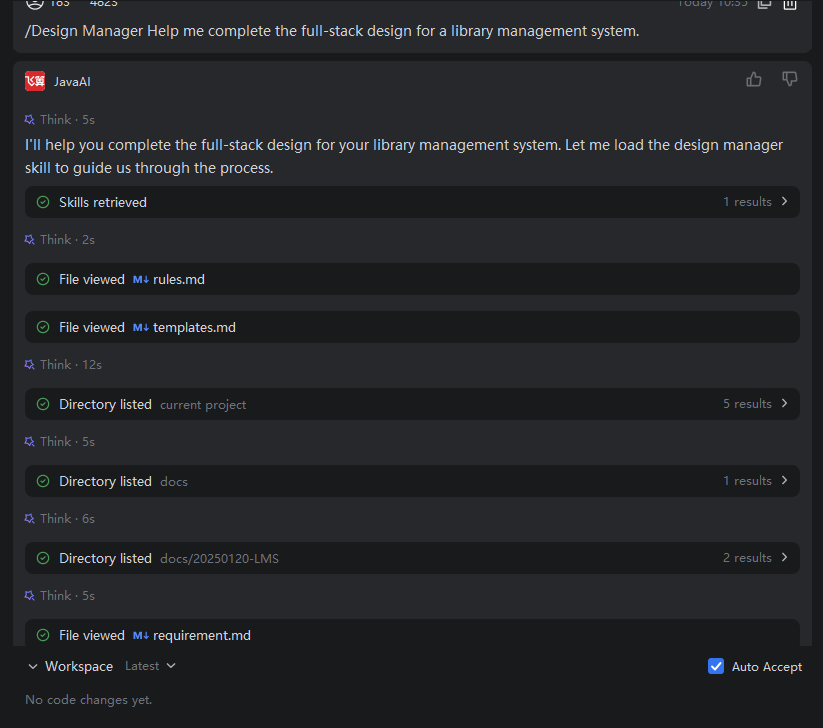
Task: Click the Directory listed docs row
Action: pyautogui.click(x=412, y=481)
